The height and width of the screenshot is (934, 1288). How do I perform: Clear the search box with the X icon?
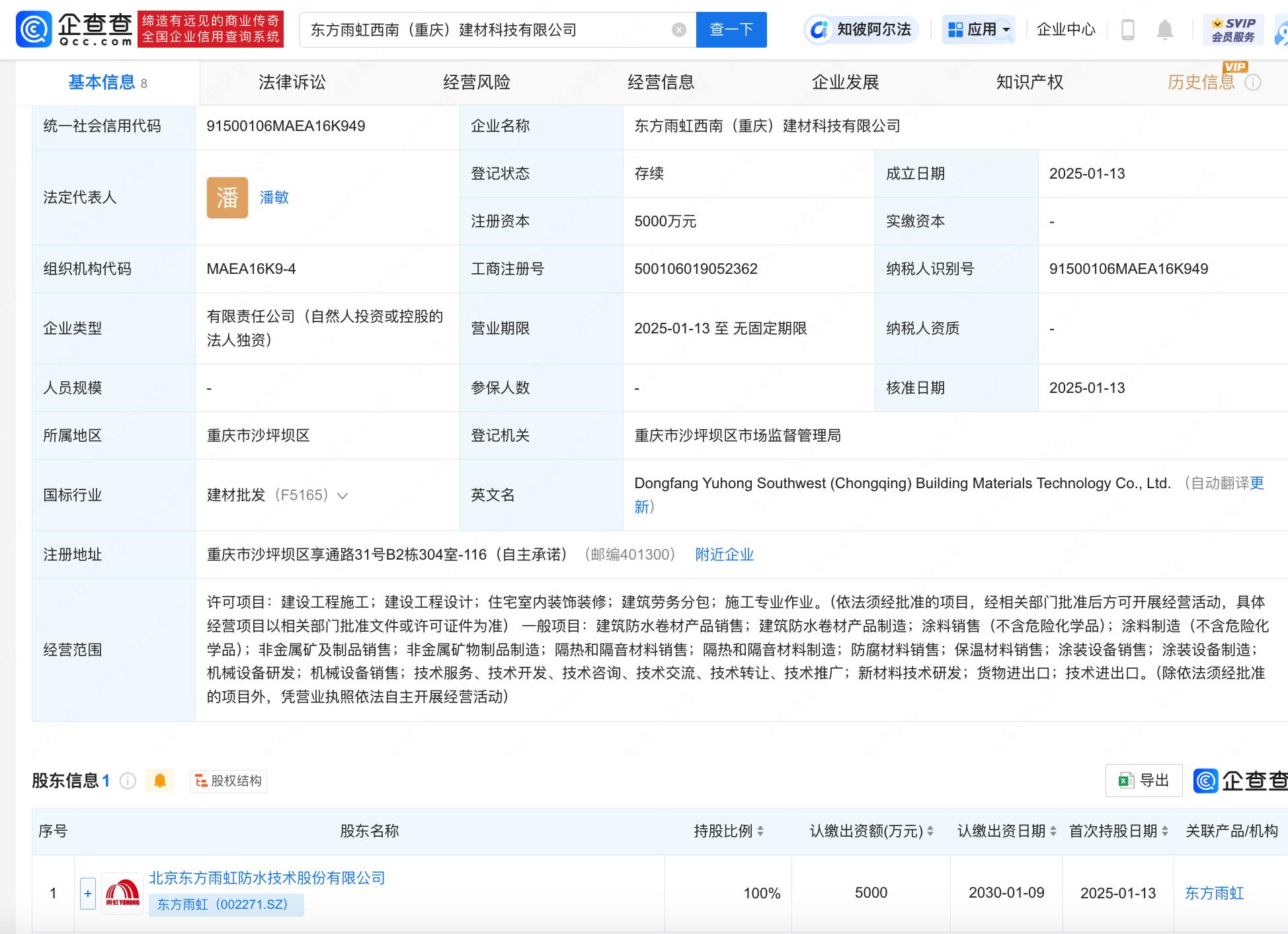(679, 30)
